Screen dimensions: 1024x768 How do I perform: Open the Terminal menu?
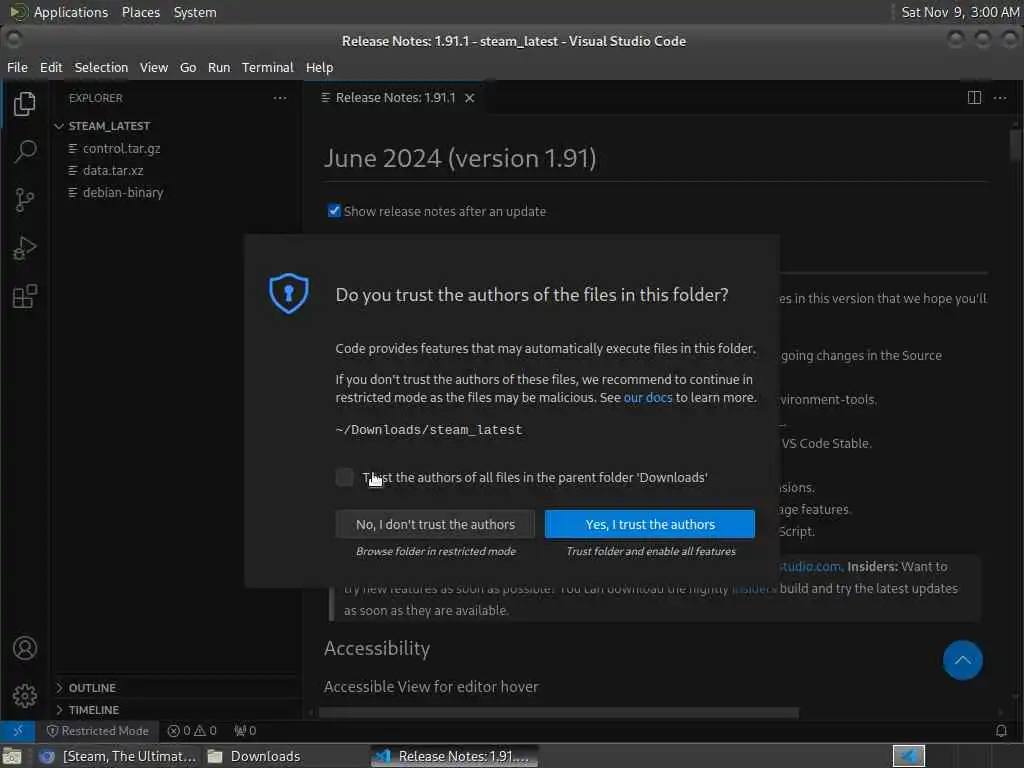(x=268, y=67)
